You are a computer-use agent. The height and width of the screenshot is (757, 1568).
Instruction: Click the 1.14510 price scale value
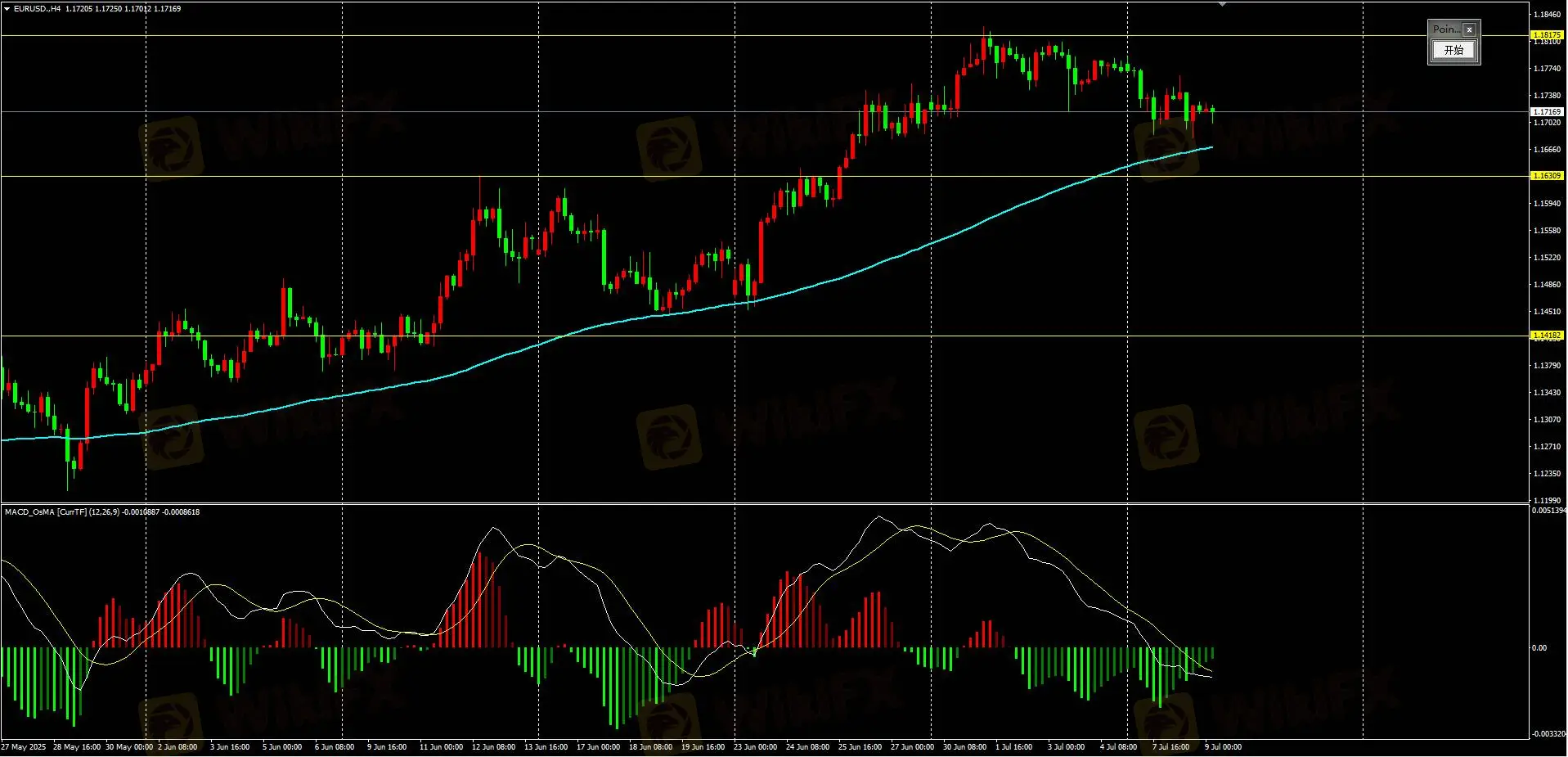point(1547,312)
